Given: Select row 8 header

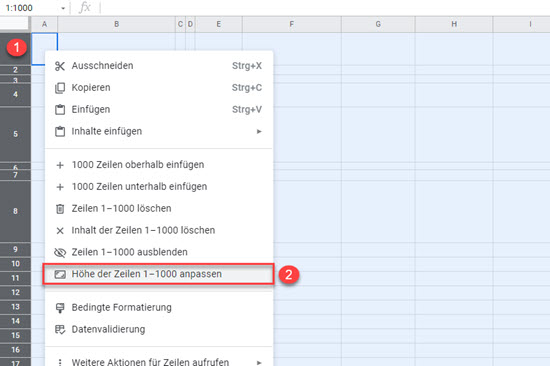Looking at the screenshot, I should [x=15, y=211].
